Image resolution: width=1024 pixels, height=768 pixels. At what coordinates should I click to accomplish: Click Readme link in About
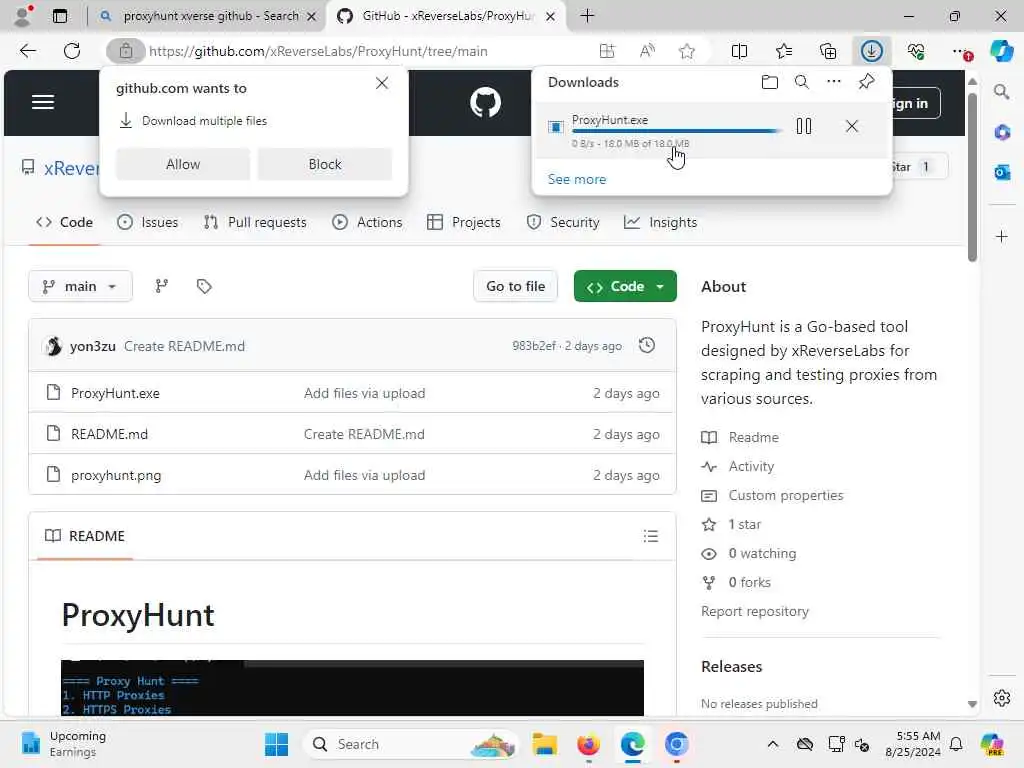[753, 438]
